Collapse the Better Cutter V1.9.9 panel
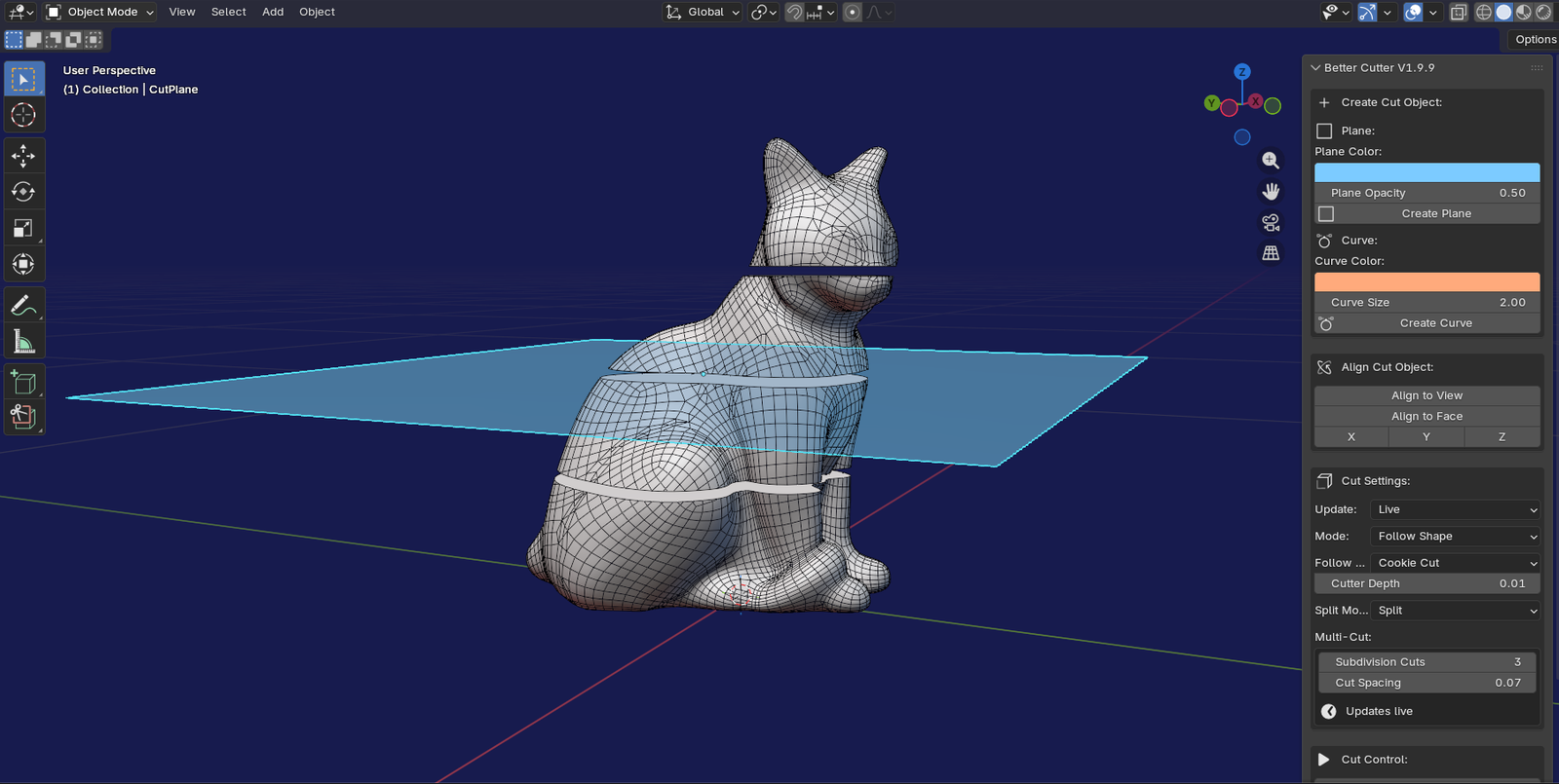 coord(1316,68)
